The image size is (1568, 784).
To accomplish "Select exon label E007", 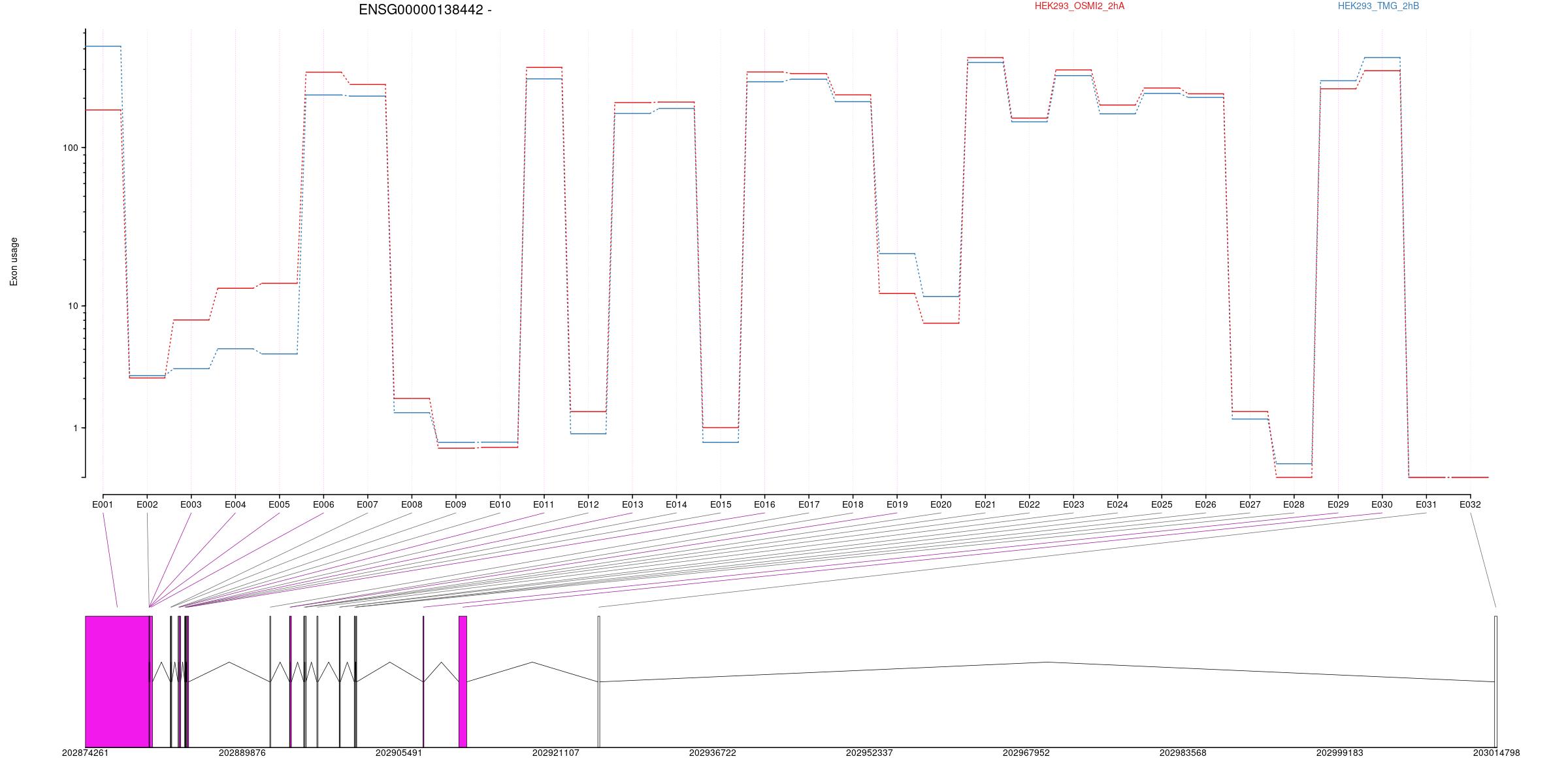I will (x=367, y=504).
